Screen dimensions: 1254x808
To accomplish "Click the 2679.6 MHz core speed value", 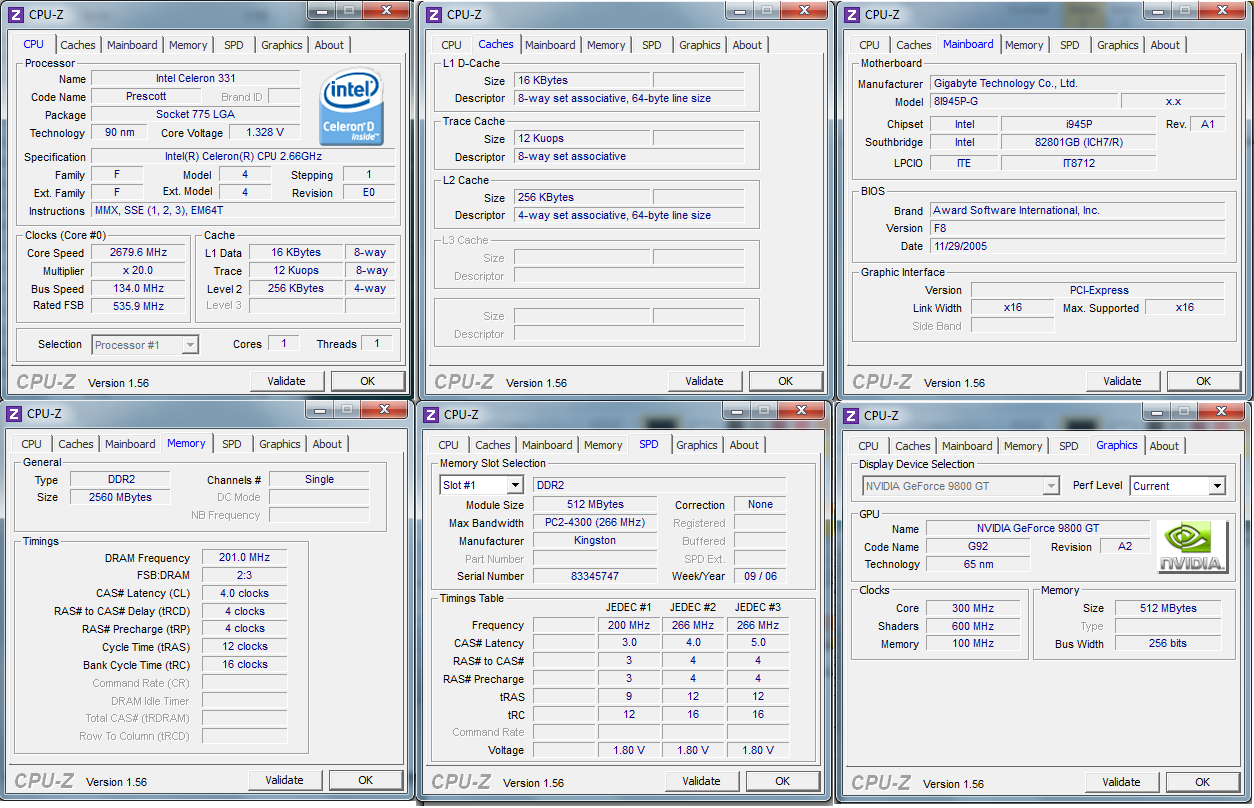I will pyautogui.click(x=138, y=253).
